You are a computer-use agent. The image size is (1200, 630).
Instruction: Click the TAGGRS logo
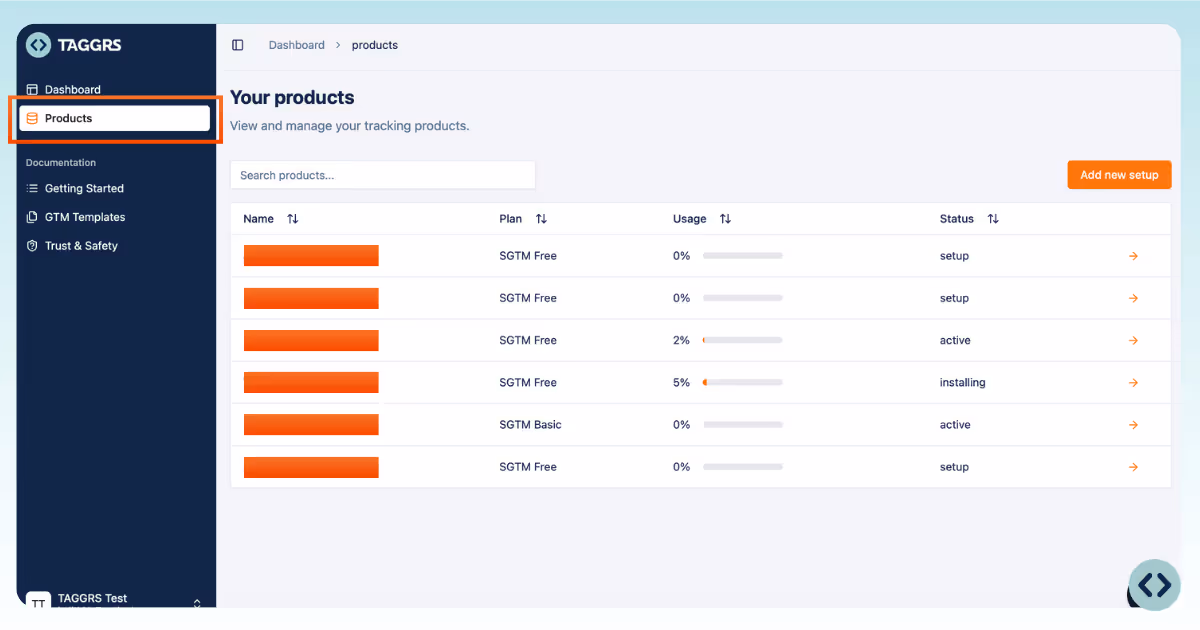pyautogui.click(x=74, y=45)
